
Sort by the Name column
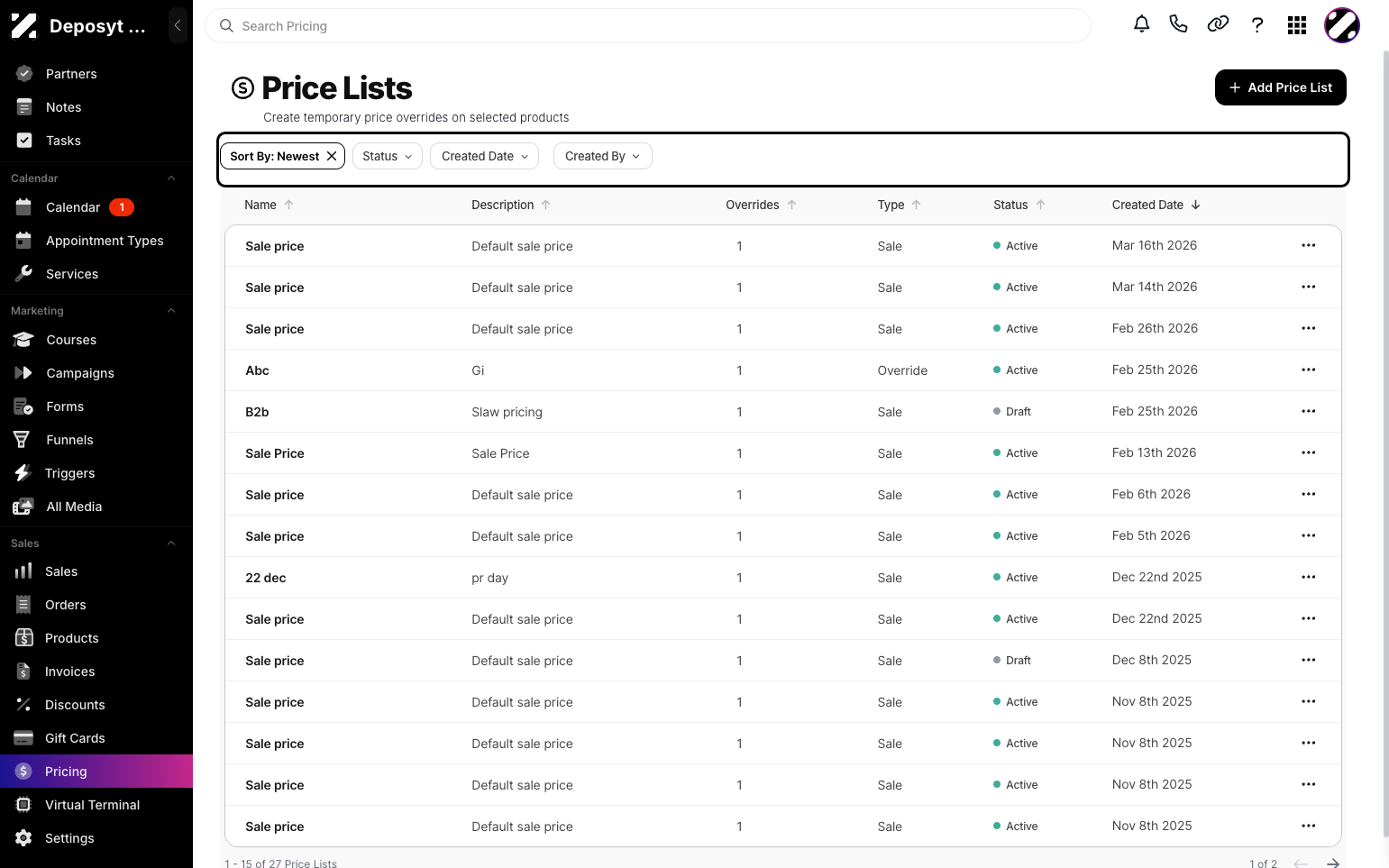tap(269, 205)
